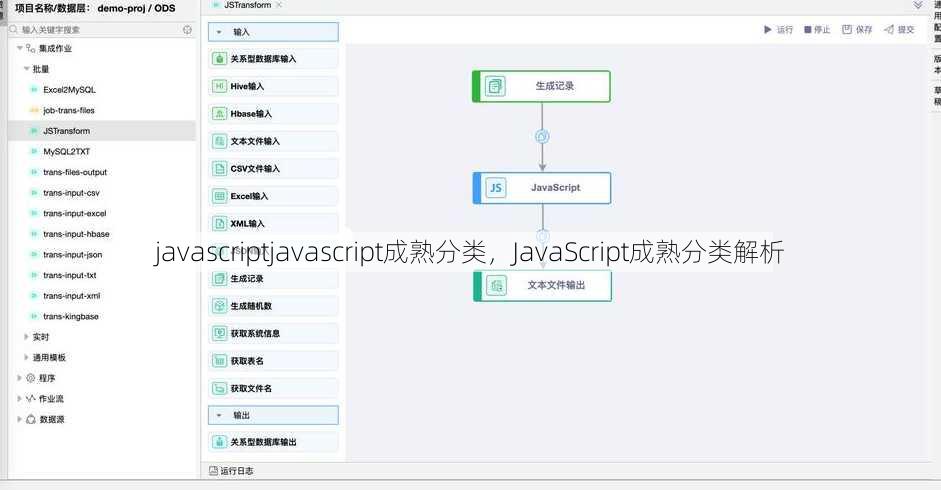941x490 pixels.
Task: Open trans-kingbase job
Action: coord(71,316)
